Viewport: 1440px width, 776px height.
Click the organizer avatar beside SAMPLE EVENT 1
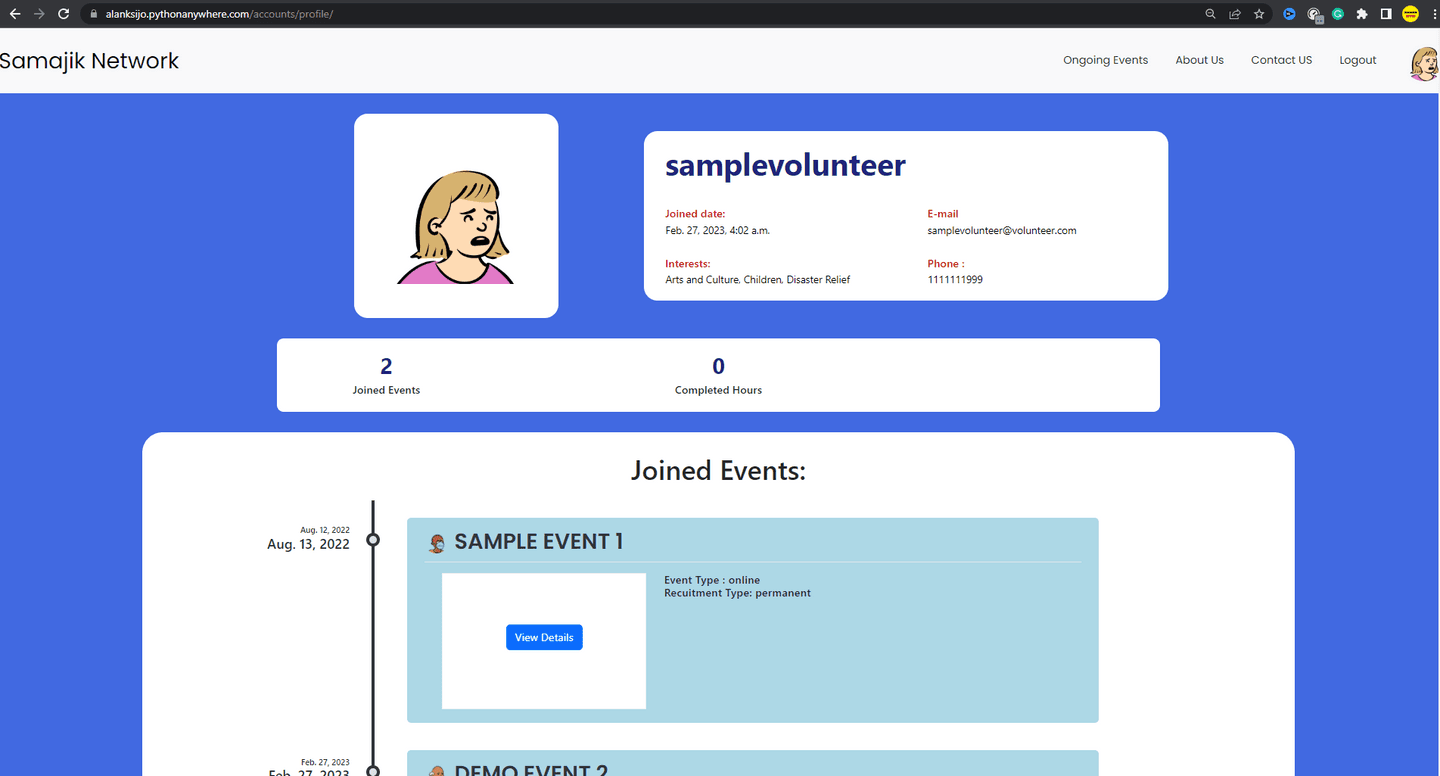tap(436, 544)
